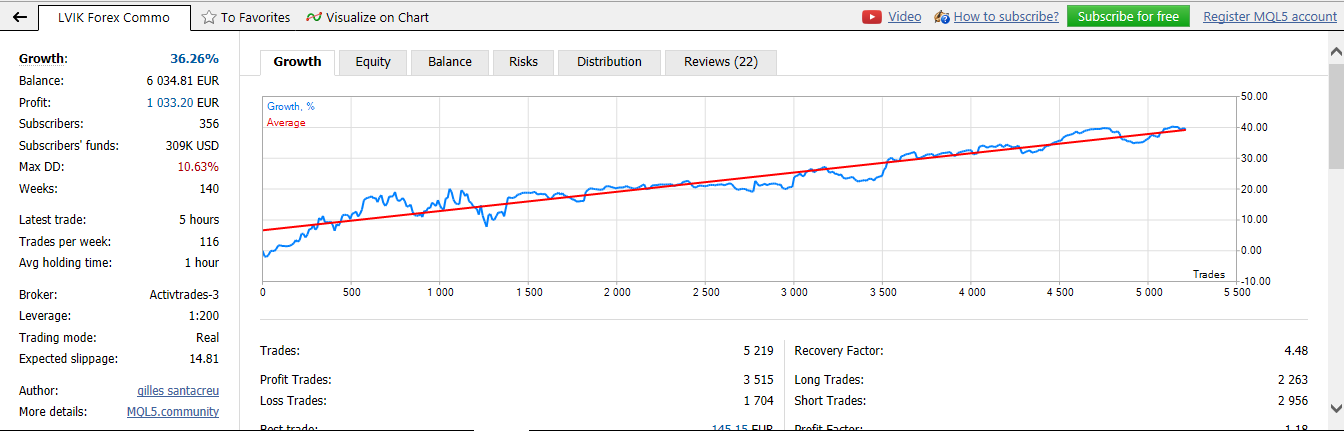This screenshot has width=1344, height=431.
Task: Click the scrollbar down arrow
Action: click(x=1335, y=408)
